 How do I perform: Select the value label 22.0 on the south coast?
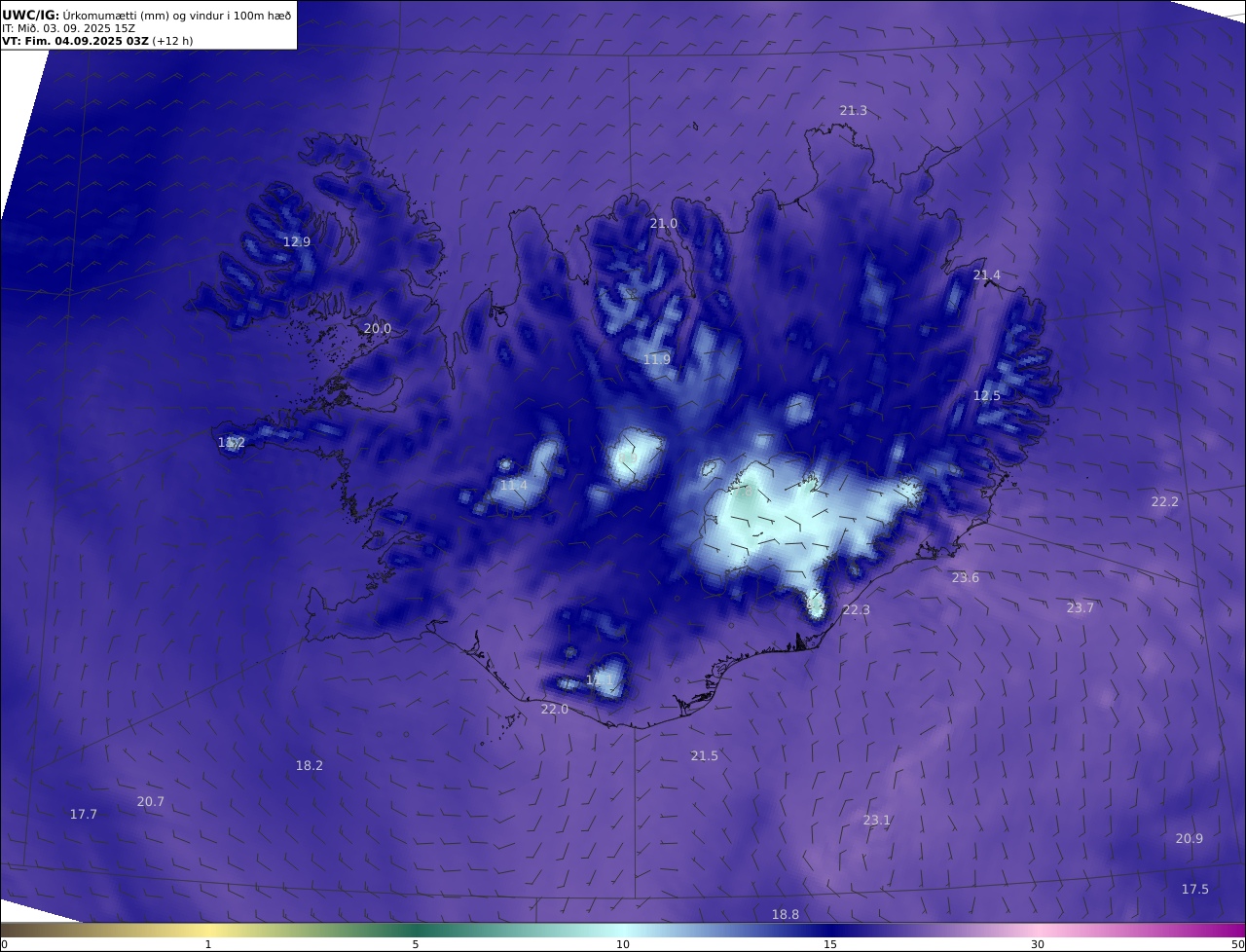click(555, 710)
